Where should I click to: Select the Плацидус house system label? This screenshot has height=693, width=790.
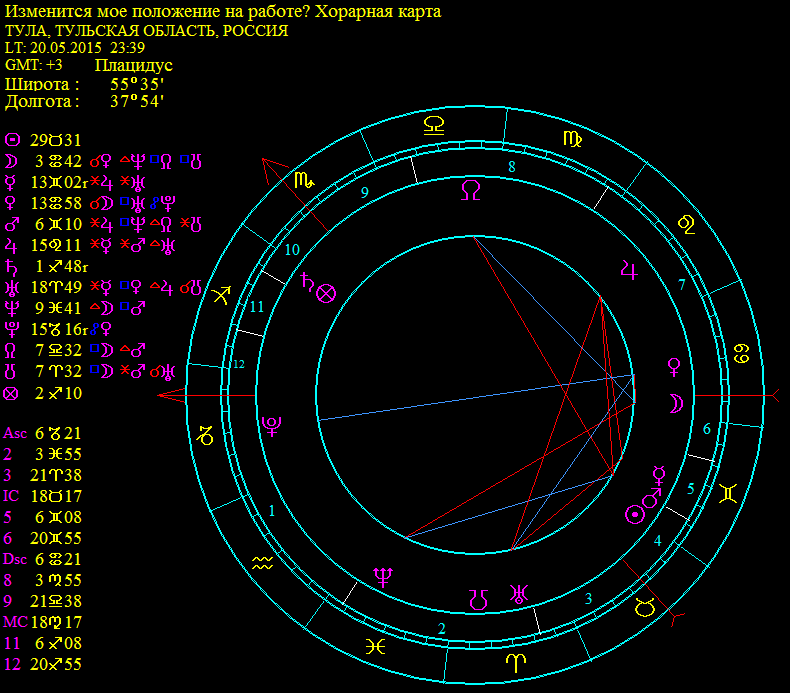coord(134,66)
